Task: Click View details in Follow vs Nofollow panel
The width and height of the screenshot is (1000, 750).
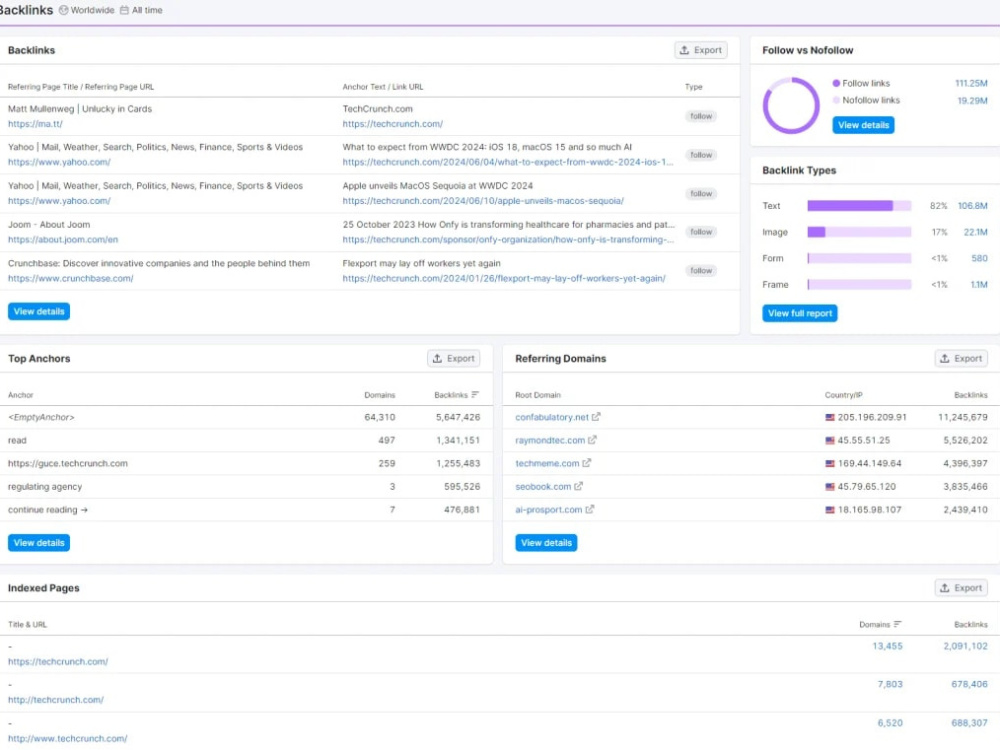Action: click(863, 125)
